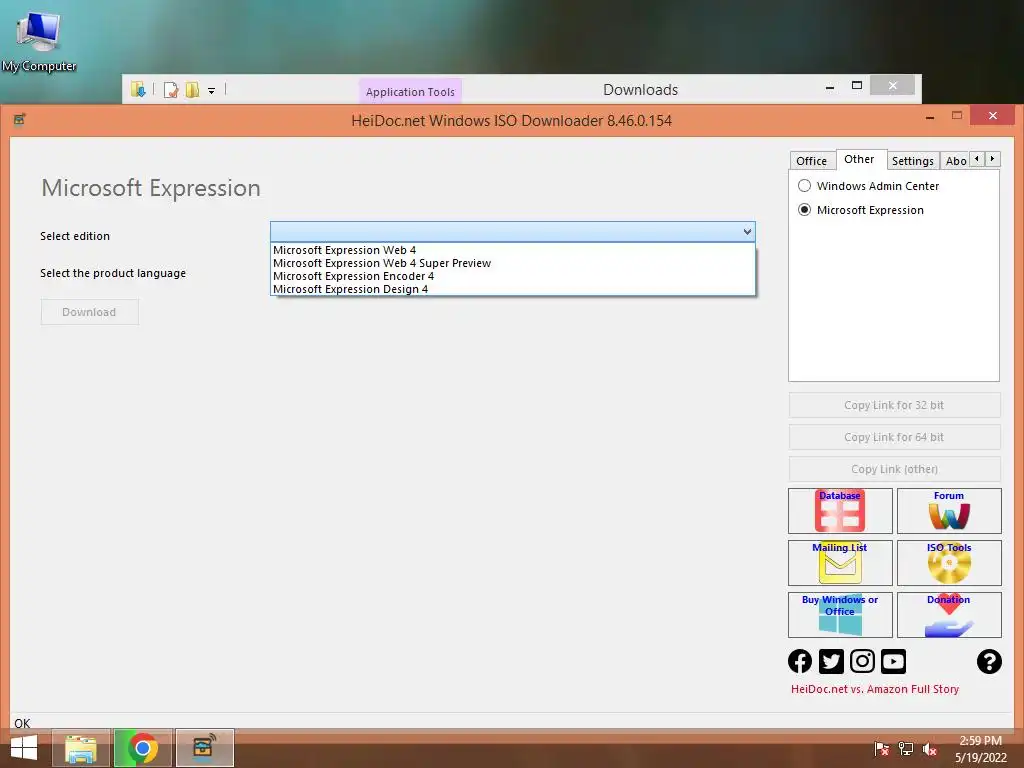Open HeiDoc.net vs. Amazon Full Story link
1024x768 pixels.
[x=875, y=689]
